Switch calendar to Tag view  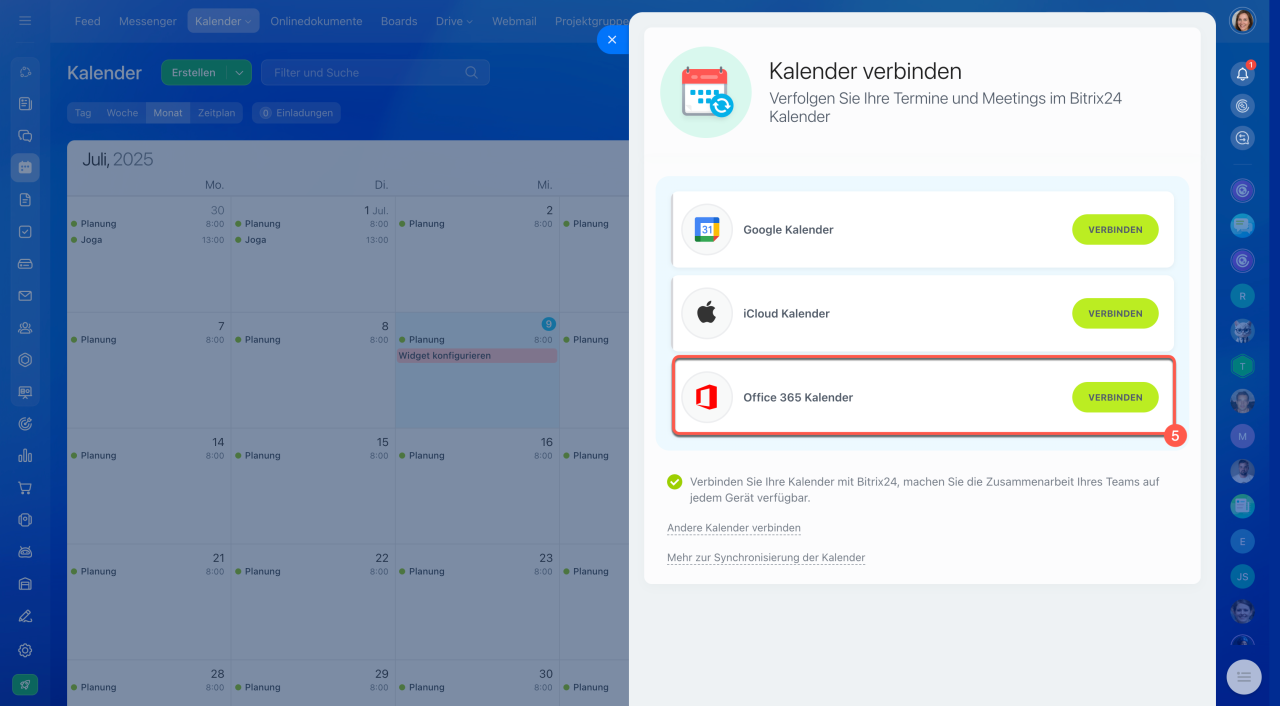tap(83, 113)
